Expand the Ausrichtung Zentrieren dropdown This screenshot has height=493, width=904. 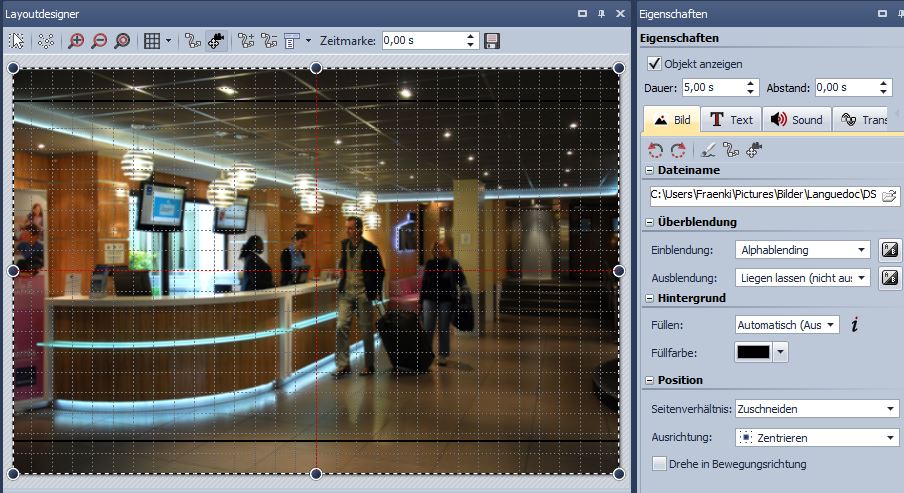click(816, 438)
